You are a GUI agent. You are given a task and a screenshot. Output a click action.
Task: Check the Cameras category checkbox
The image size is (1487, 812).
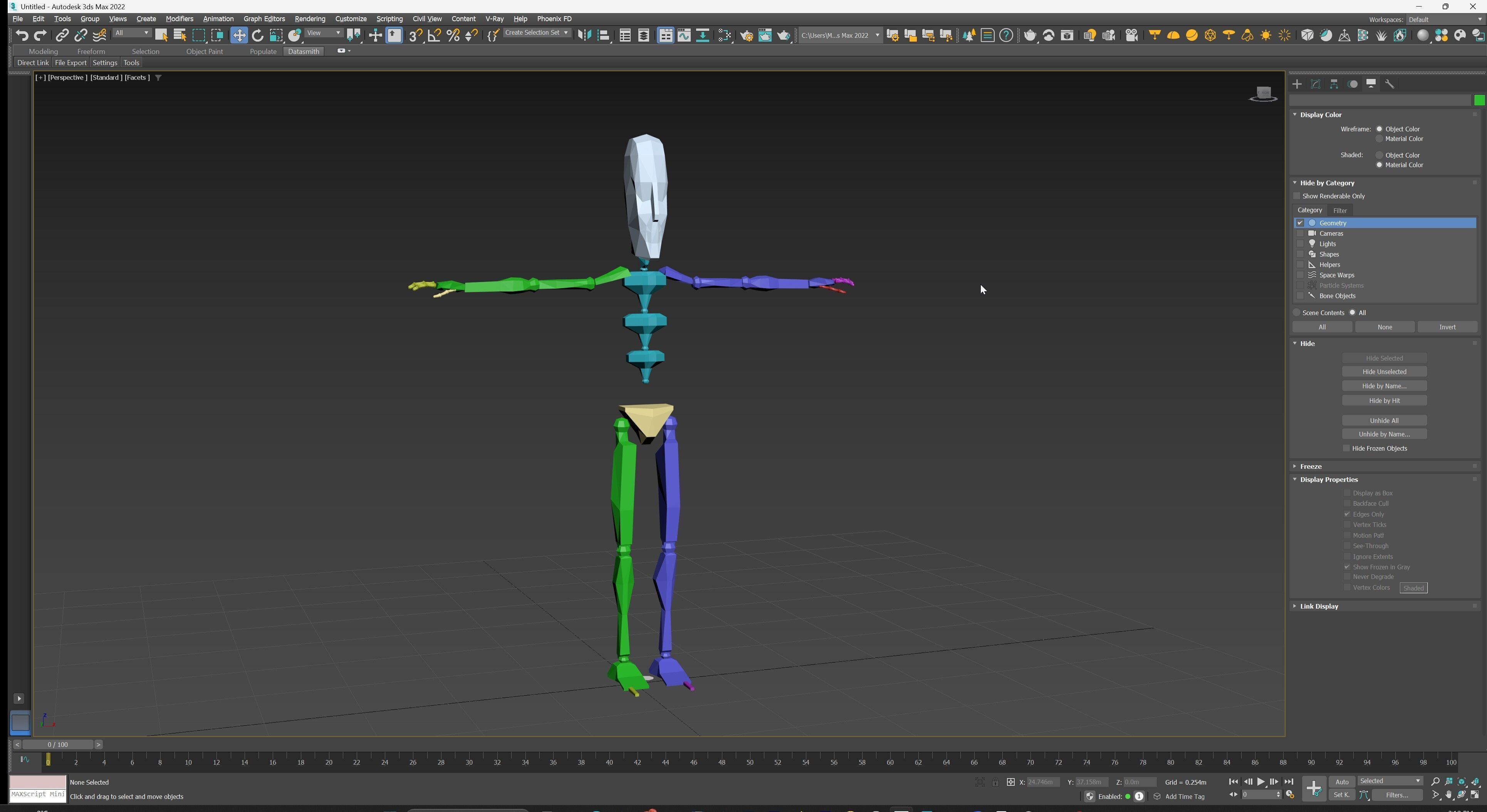(1300, 234)
